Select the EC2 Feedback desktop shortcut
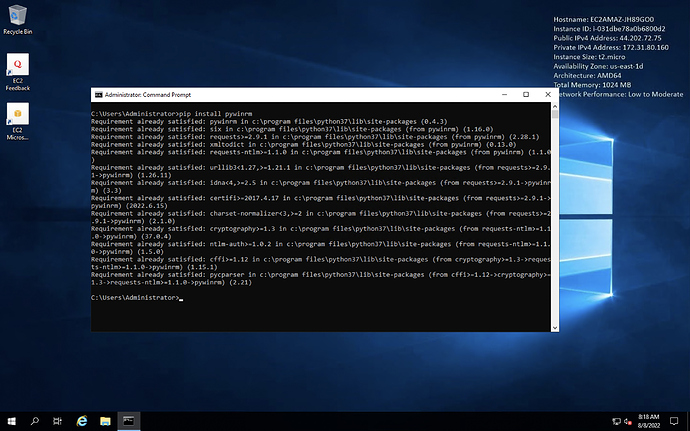 (18, 72)
